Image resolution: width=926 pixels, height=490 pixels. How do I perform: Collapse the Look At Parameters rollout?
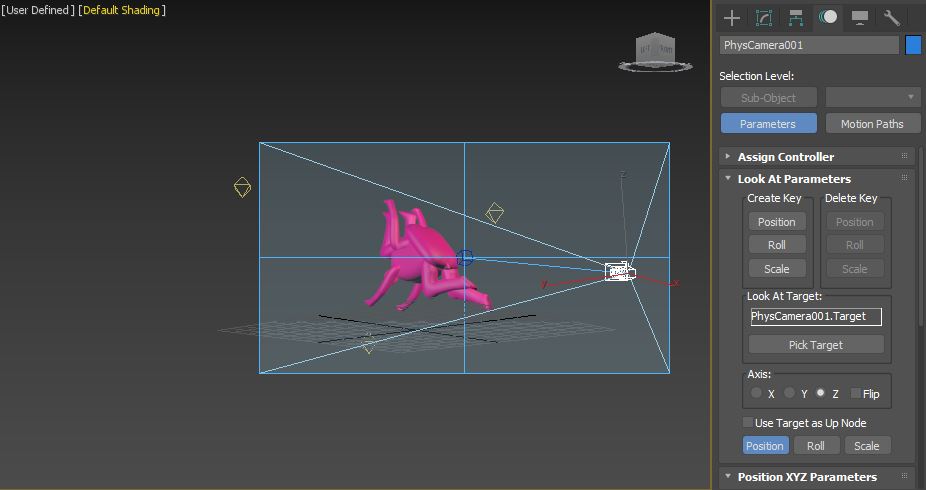click(x=793, y=179)
